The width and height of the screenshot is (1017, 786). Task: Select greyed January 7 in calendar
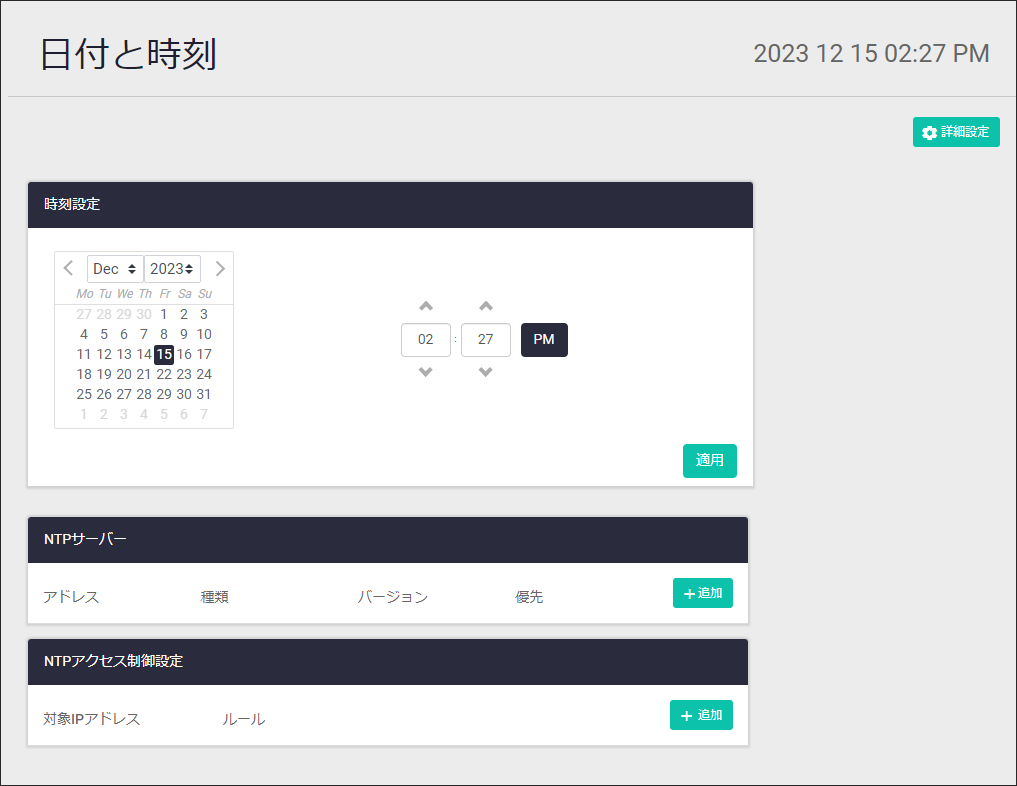coord(204,414)
